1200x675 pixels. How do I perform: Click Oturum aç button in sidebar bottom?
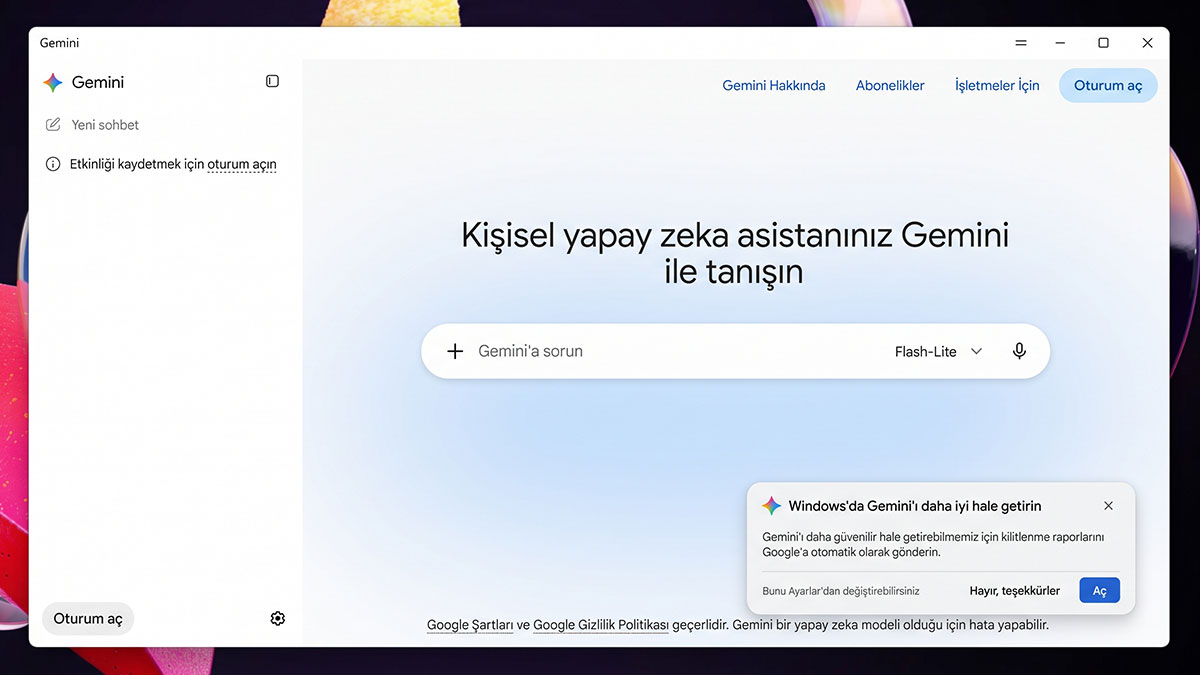click(88, 619)
